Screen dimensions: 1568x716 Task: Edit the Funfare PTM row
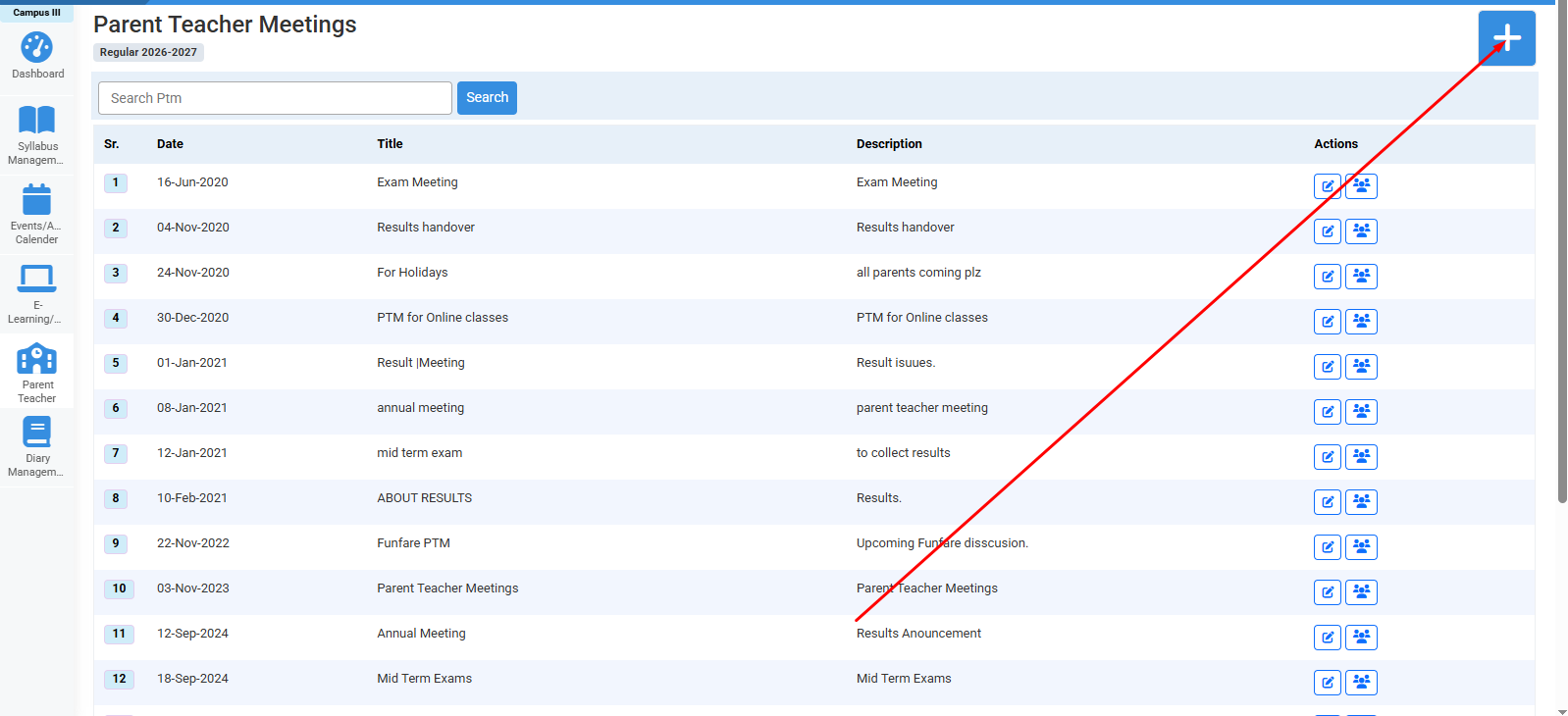pos(1327,547)
